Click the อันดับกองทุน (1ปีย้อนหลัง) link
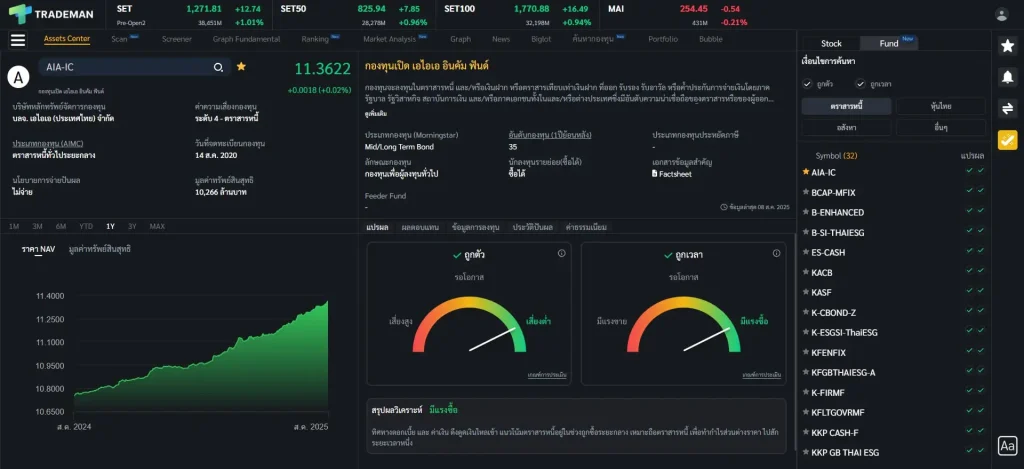Image resolution: width=1024 pixels, height=469 pixels. (550, 135)
